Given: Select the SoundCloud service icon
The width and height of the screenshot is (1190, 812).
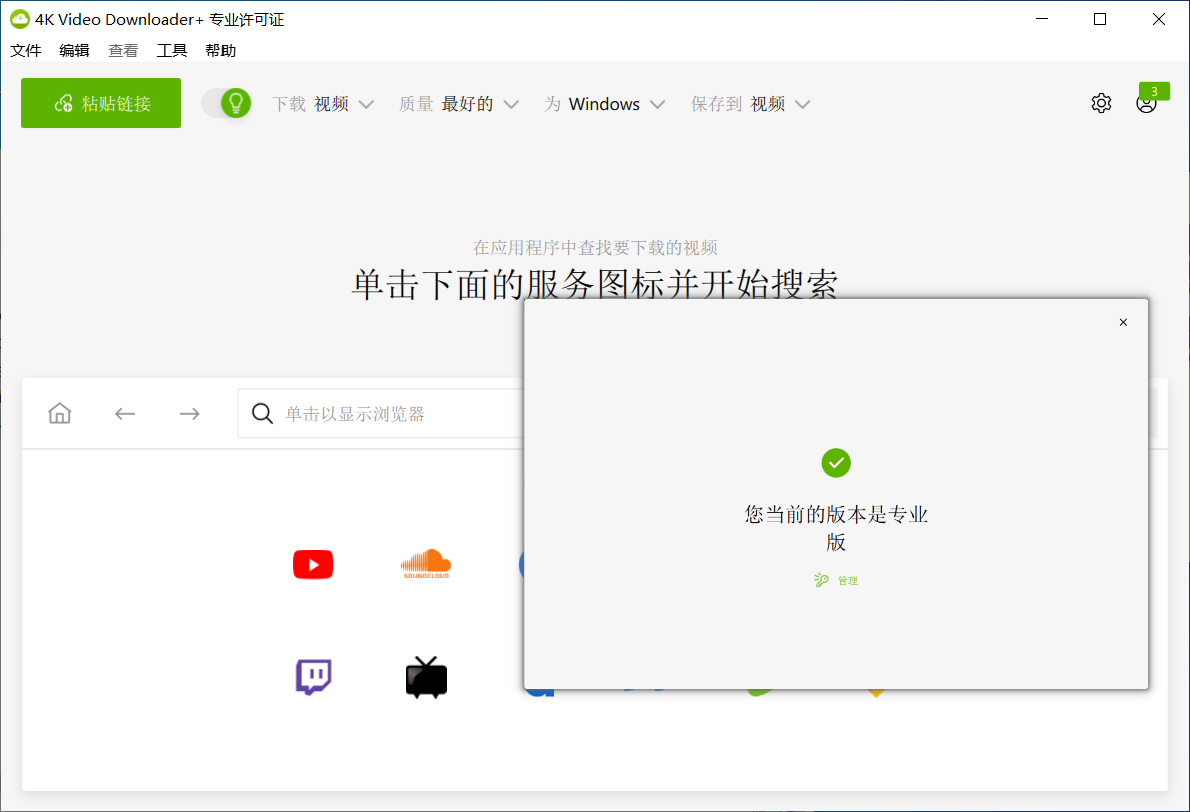Looking at the screenshot, I should click(x=426, y=564).
